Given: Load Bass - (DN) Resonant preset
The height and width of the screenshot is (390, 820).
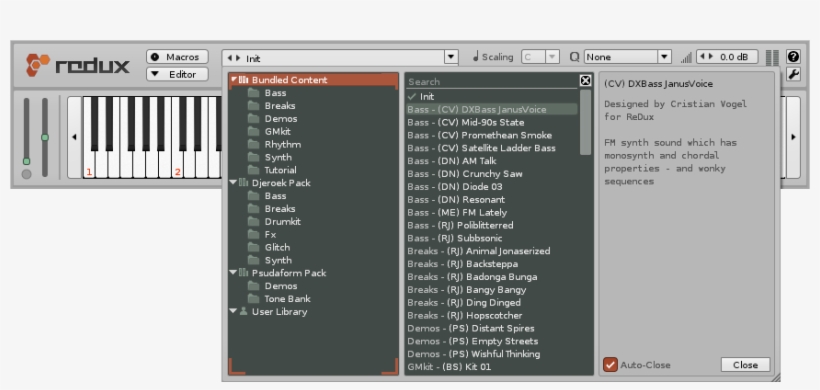Looking at the screenshot, I should (492, 200).
